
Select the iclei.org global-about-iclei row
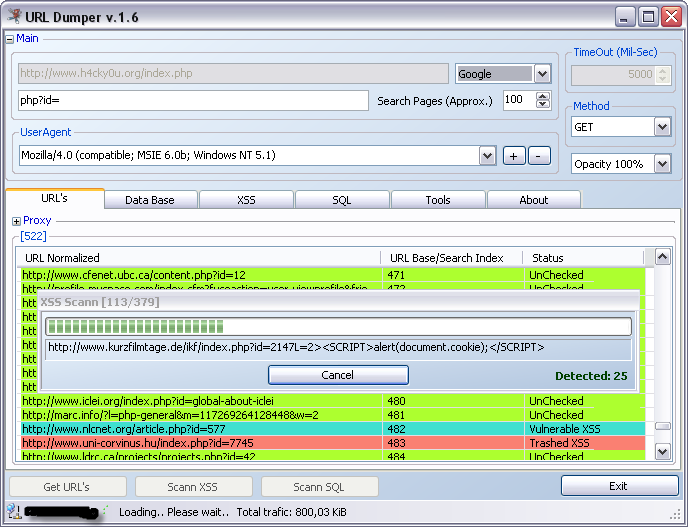click(x=333, y=401)
